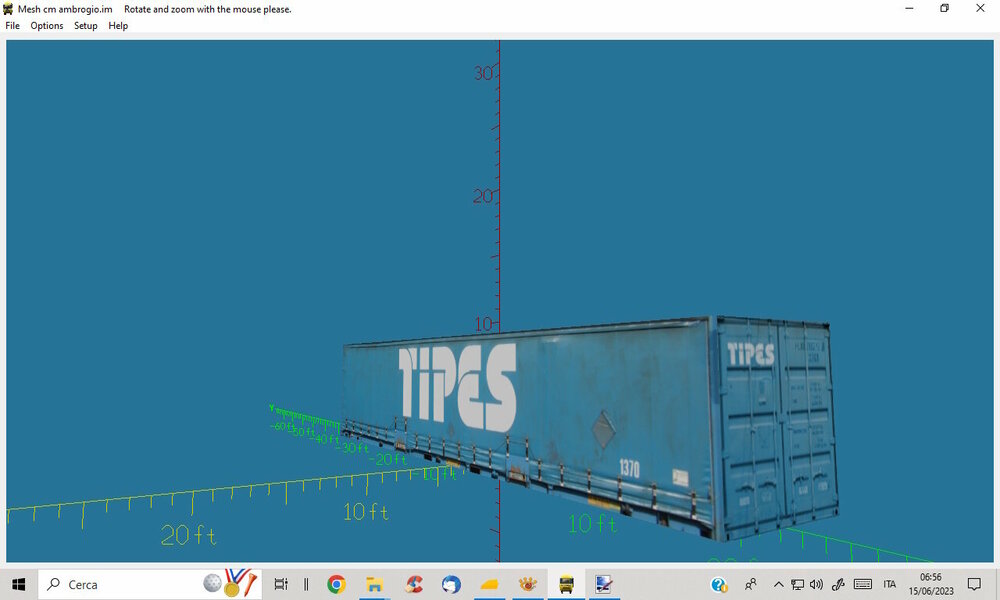Open the XnView eye icon in taskbar
The width and height of the screenshot is (1000, 600).
[x=527, y=584]
